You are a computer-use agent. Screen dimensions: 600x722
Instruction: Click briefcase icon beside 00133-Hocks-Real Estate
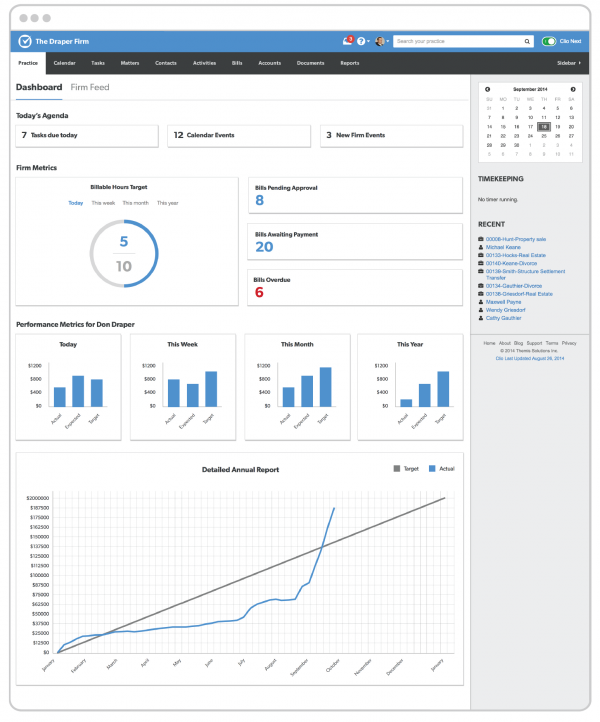pos(481,255)
